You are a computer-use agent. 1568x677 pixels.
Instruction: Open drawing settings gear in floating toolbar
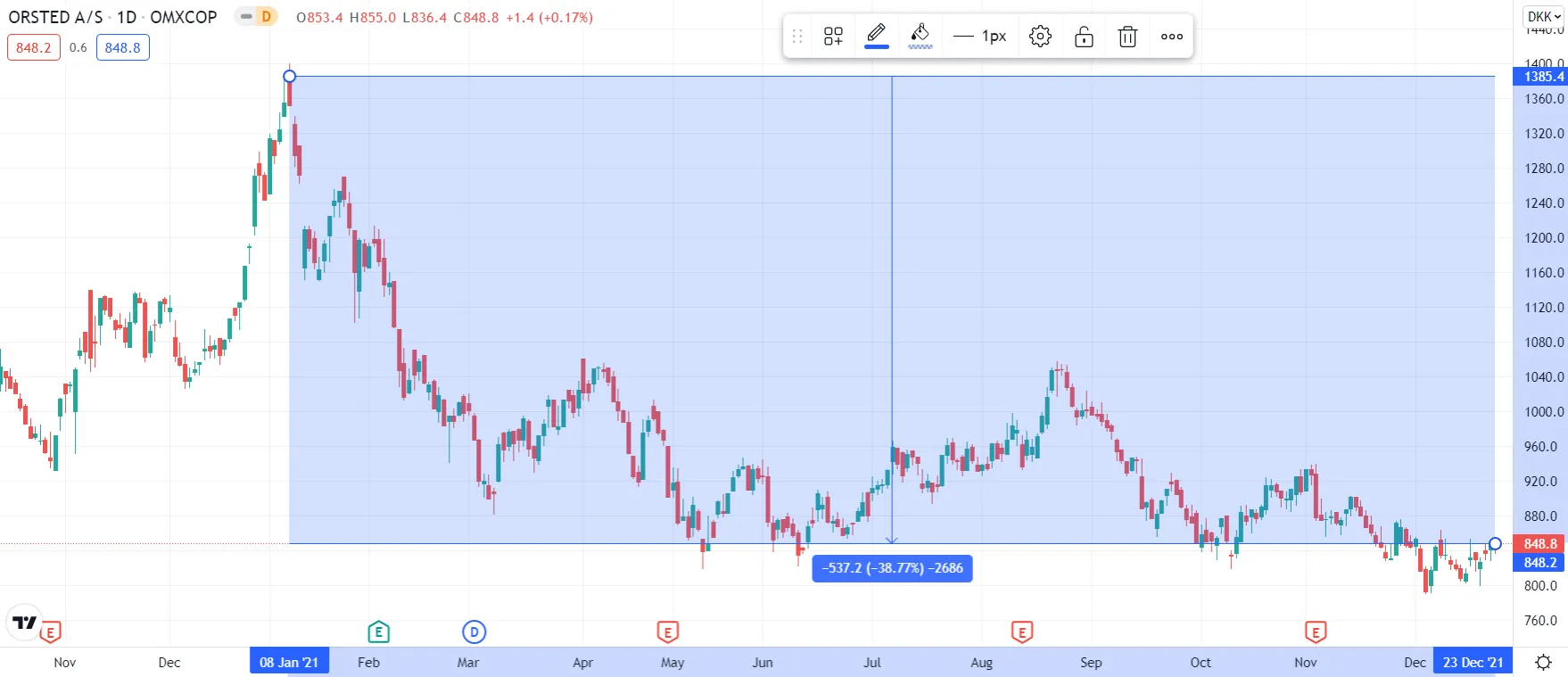click(1040, 37)
